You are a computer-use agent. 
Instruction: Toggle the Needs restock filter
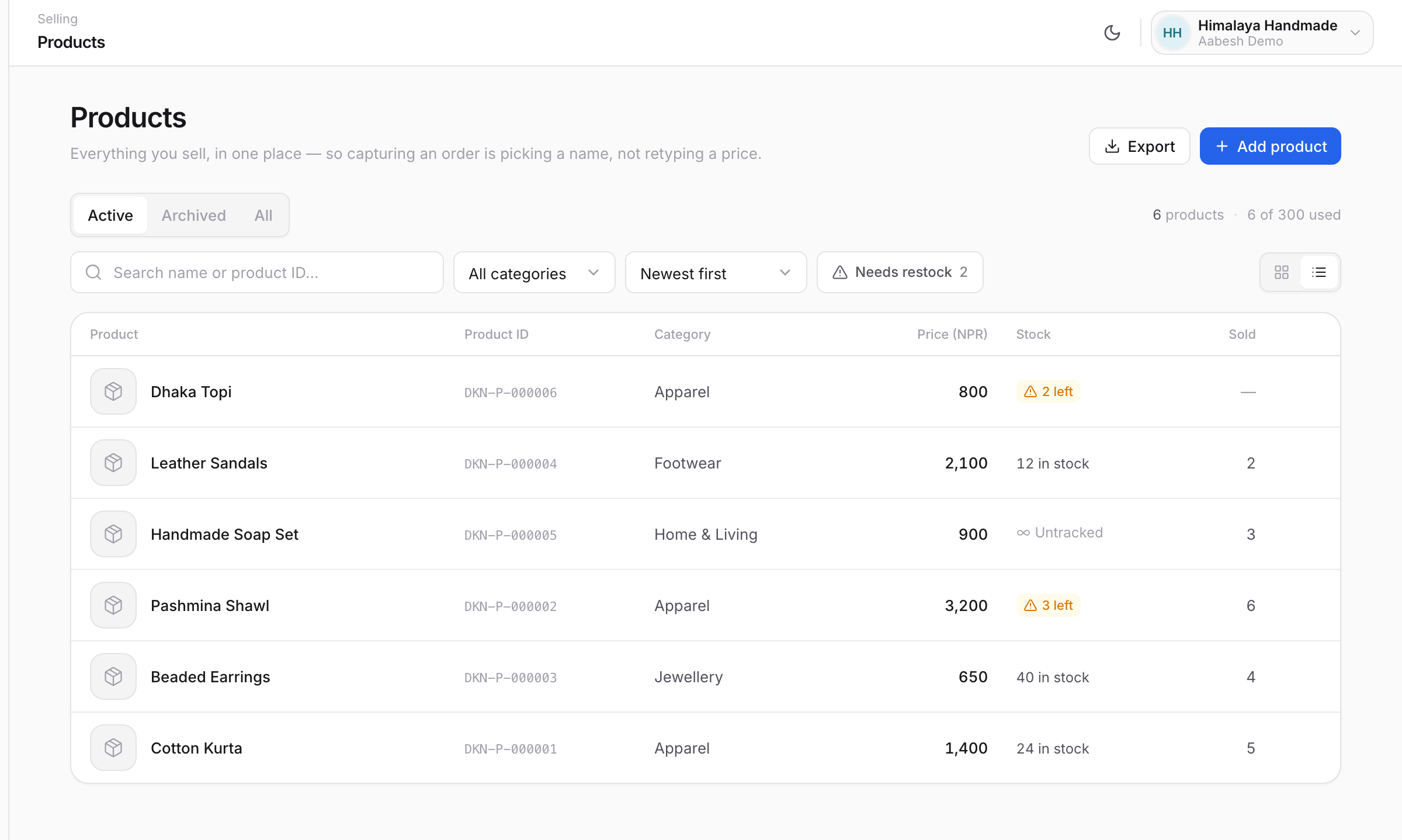click(x=900, y=272)
